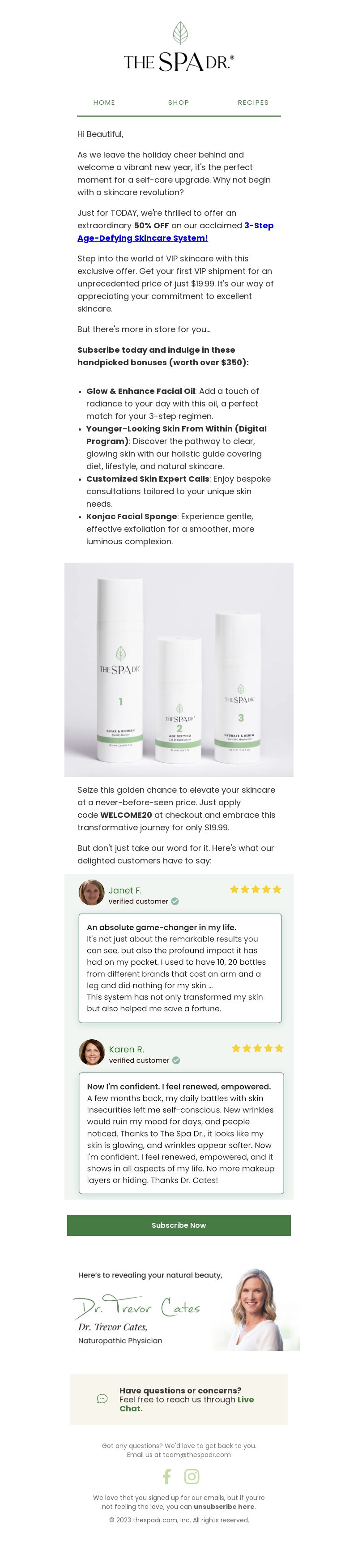Click The Spa Dr. leaf logo

[x=179, y=46]
